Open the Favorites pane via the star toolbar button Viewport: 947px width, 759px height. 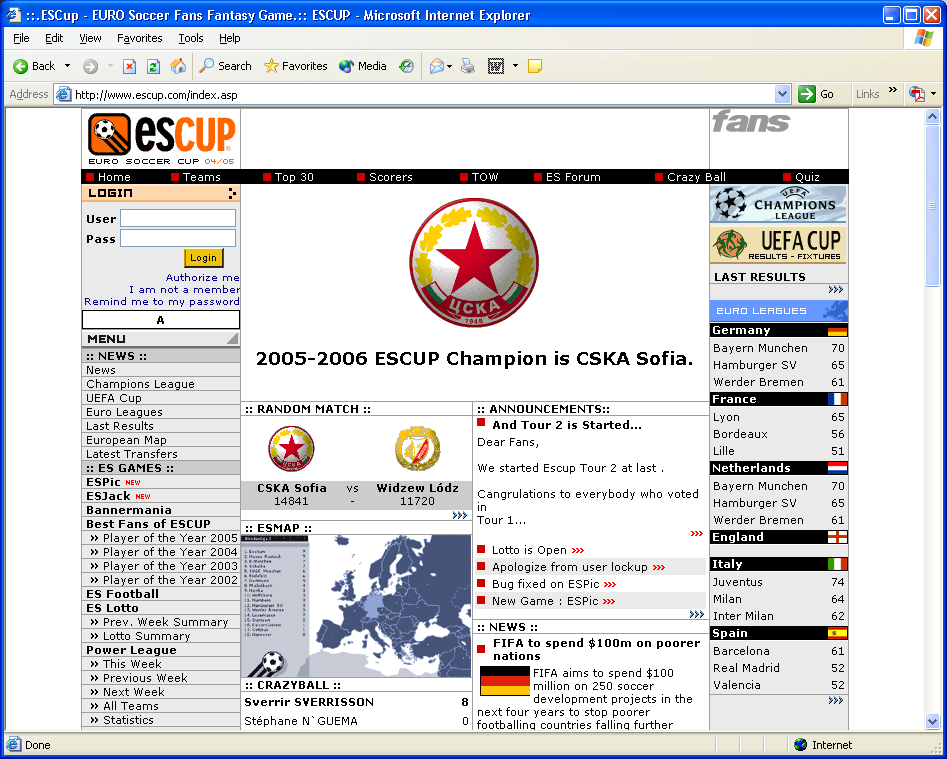295,66
